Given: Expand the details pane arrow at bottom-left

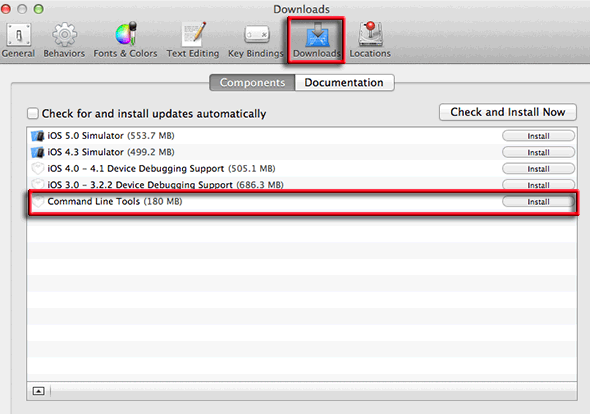Looking at the screenshot, I should click(x=38, y=391).
